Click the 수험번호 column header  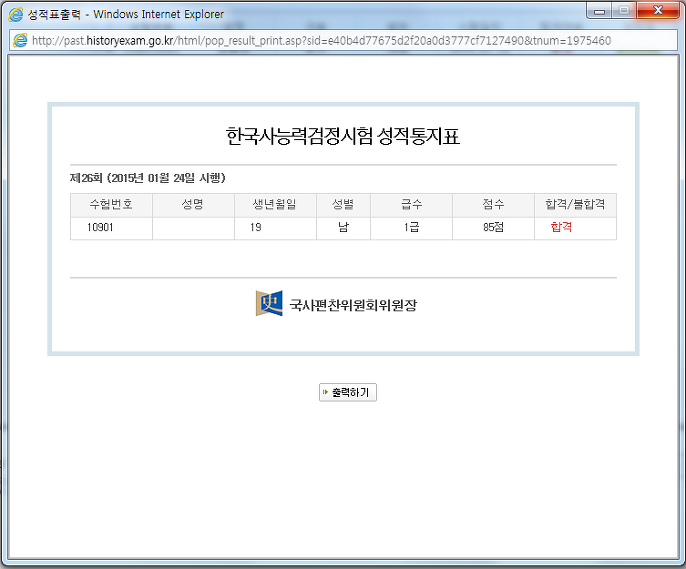(x=111, y=205)
